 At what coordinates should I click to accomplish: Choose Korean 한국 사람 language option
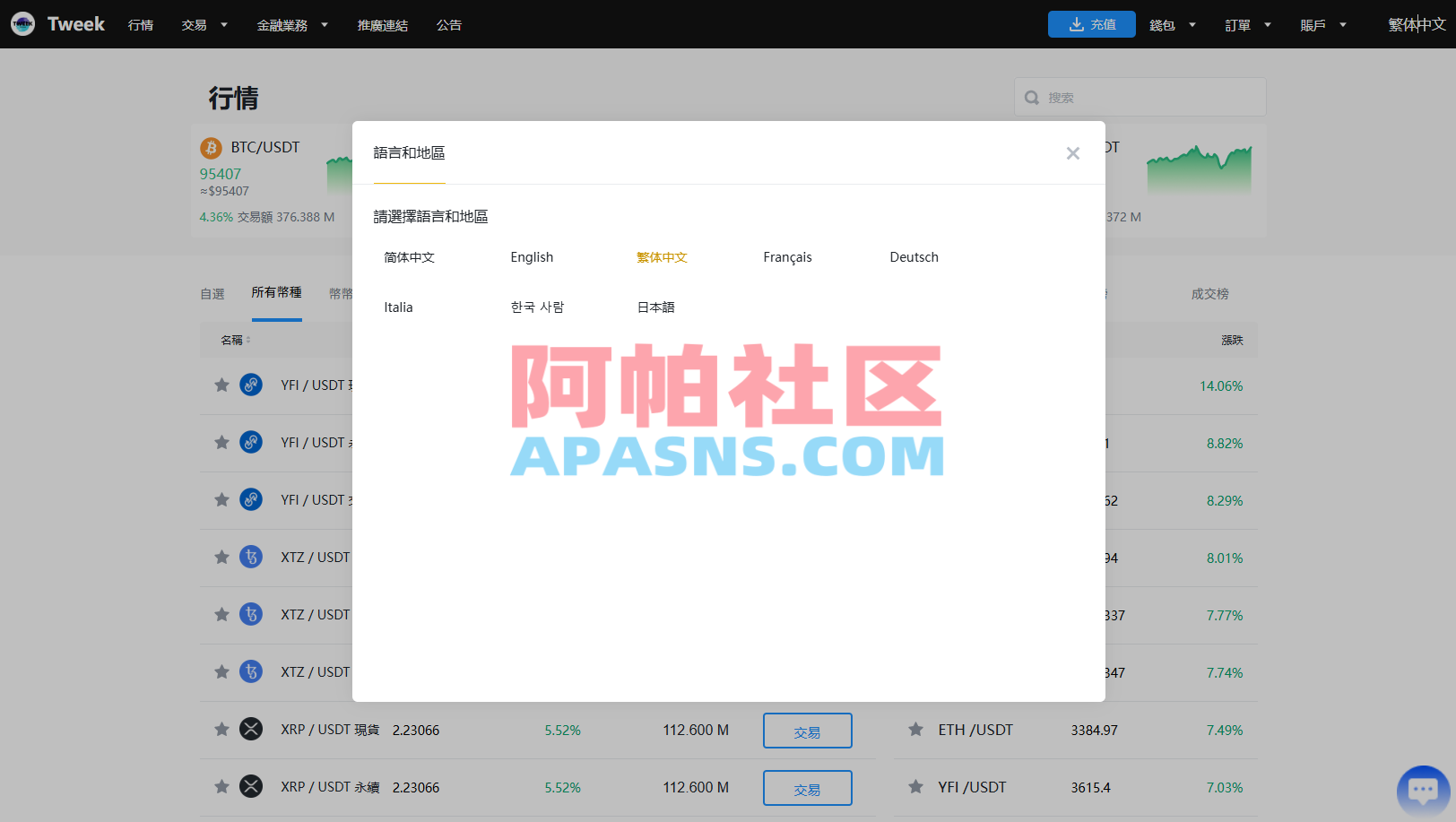point(537,307)
